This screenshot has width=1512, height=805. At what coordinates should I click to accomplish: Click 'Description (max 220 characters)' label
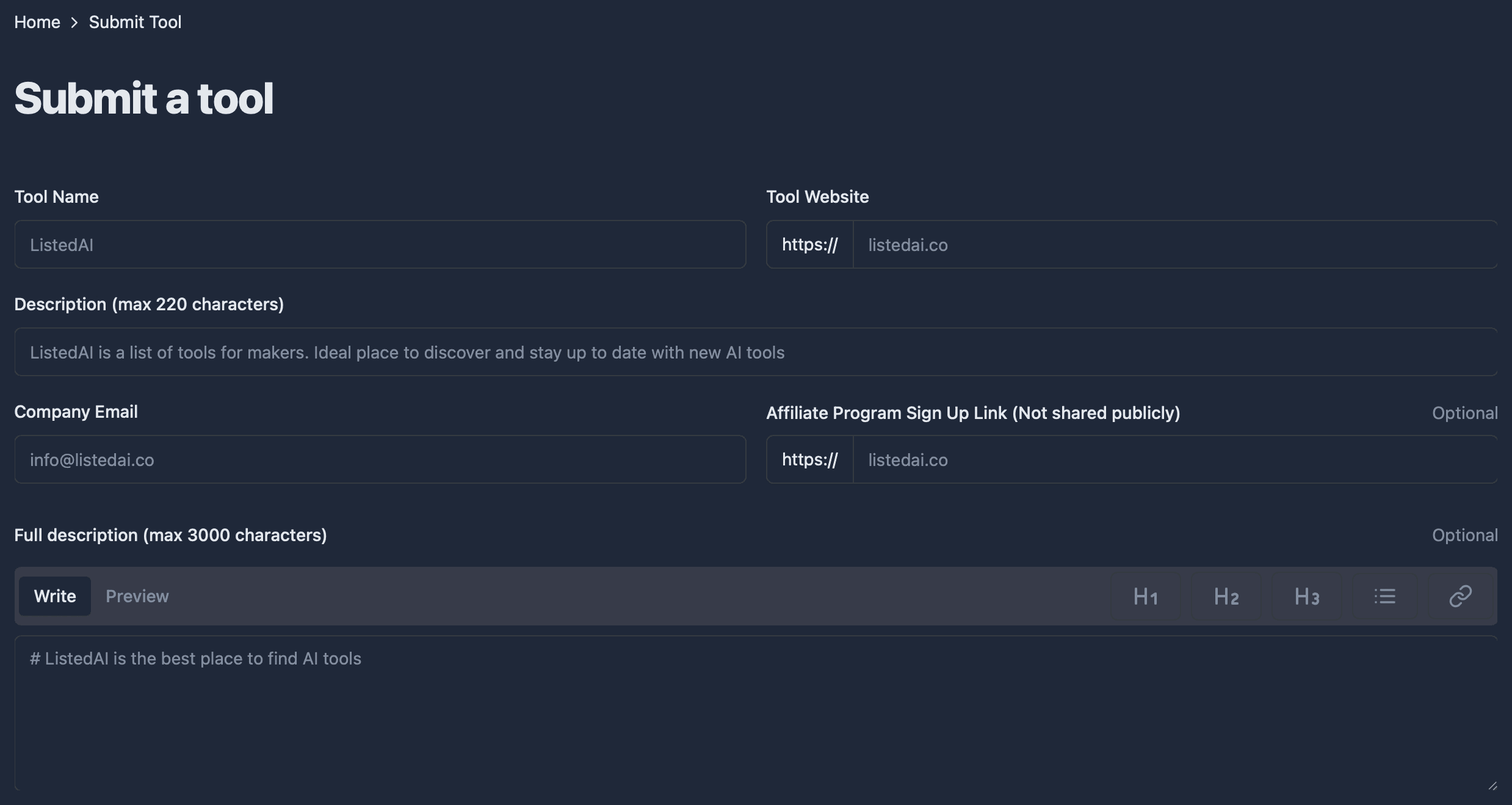click(149, 304)
